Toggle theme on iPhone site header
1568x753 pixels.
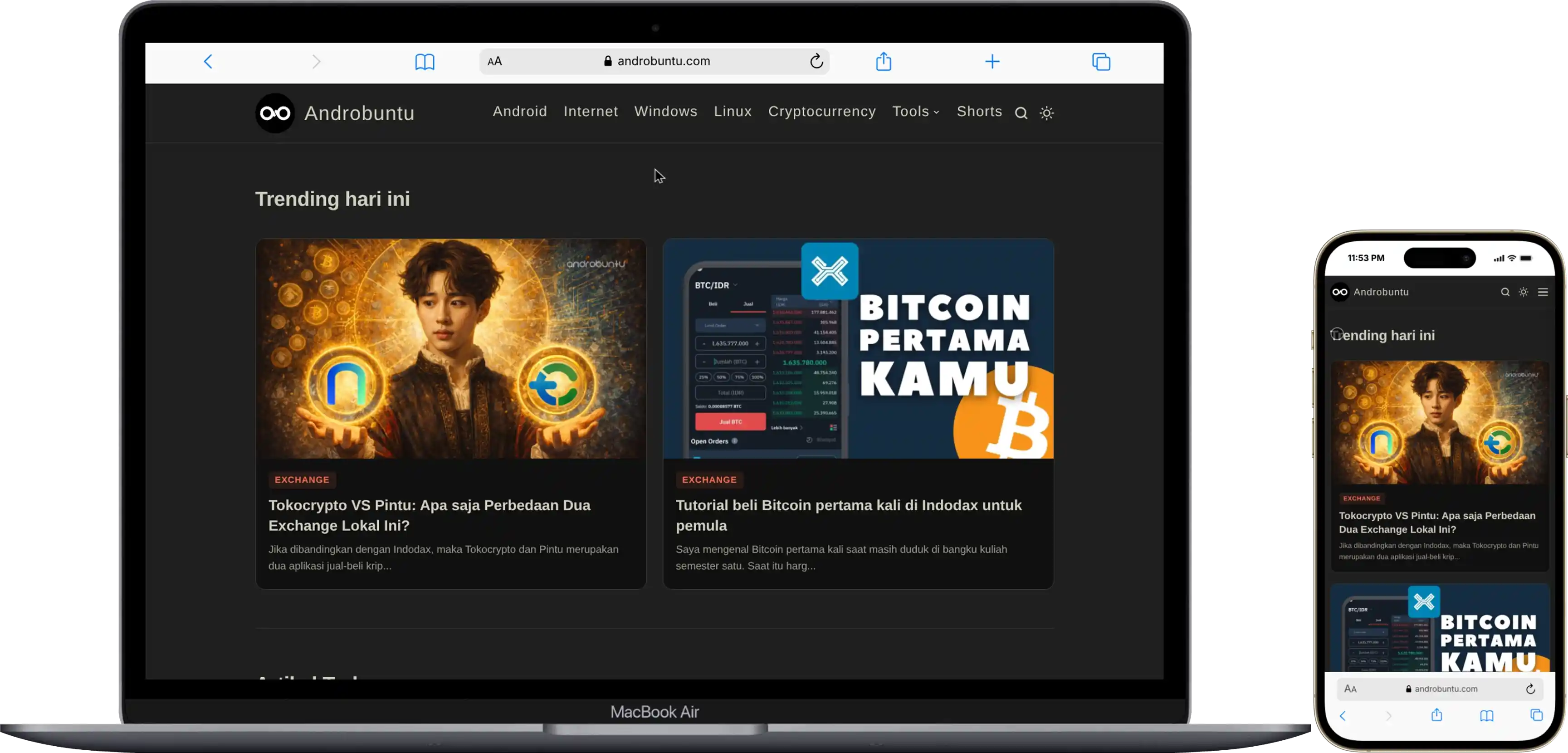[x=1523, y=292]
